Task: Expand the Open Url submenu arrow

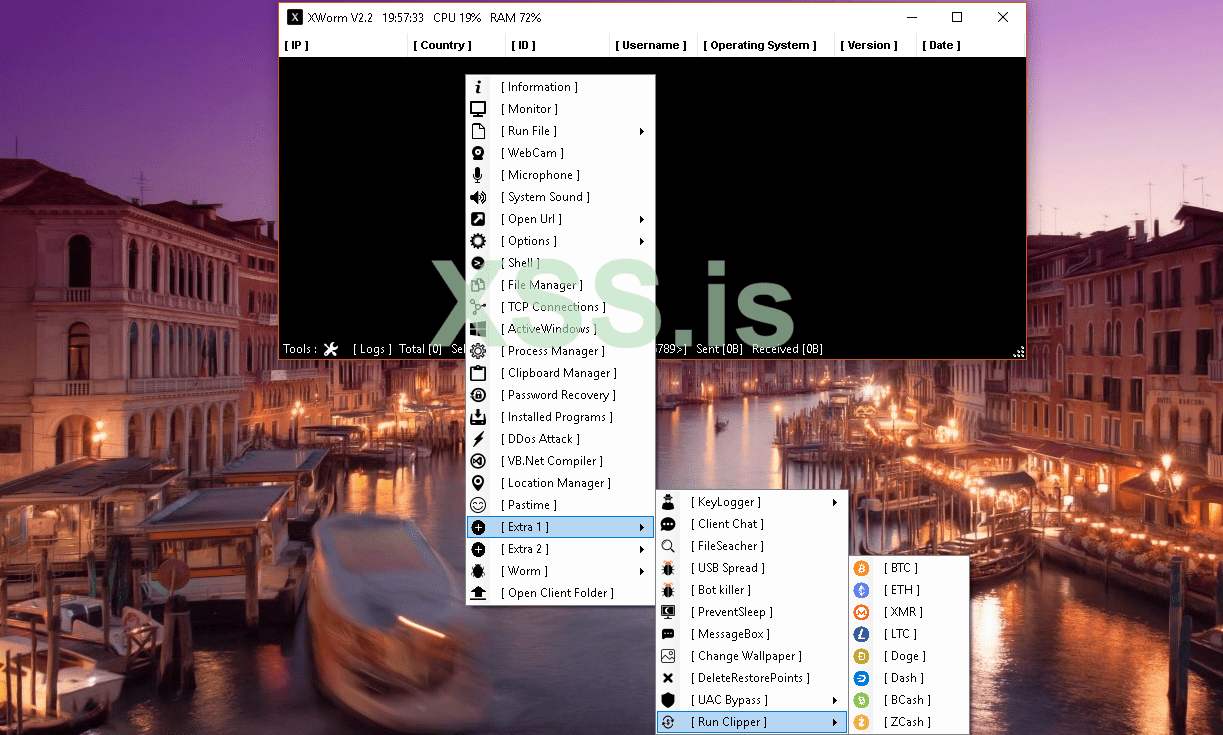Action: pos(642,219)
